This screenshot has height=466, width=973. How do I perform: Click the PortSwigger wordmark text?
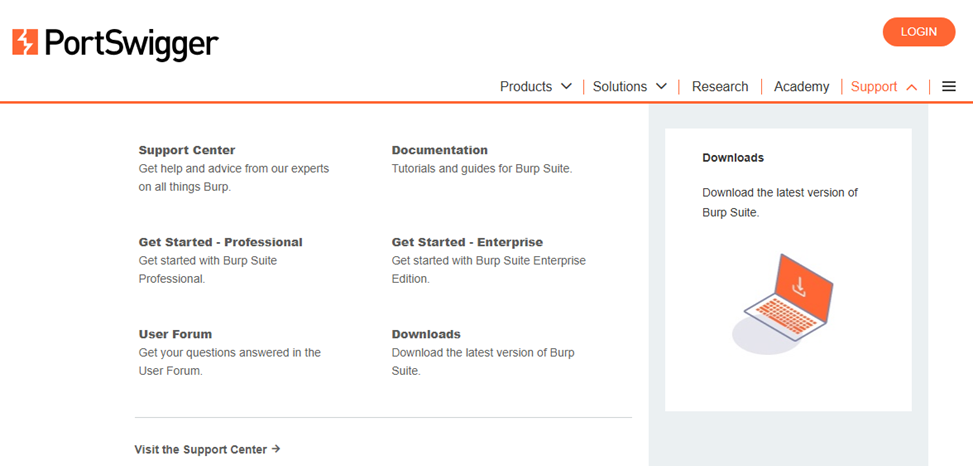click(x=131, y=43)
